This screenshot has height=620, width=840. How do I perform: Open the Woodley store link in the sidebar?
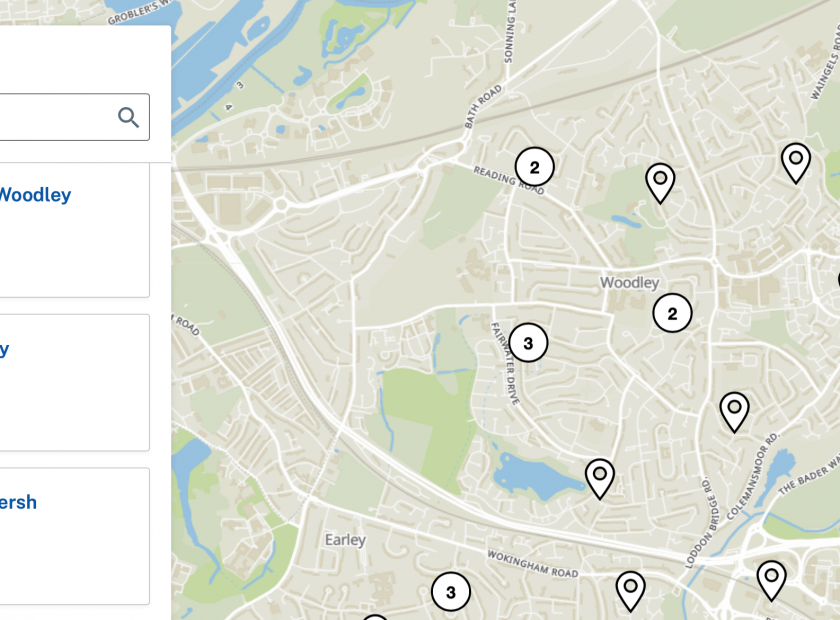35,194
